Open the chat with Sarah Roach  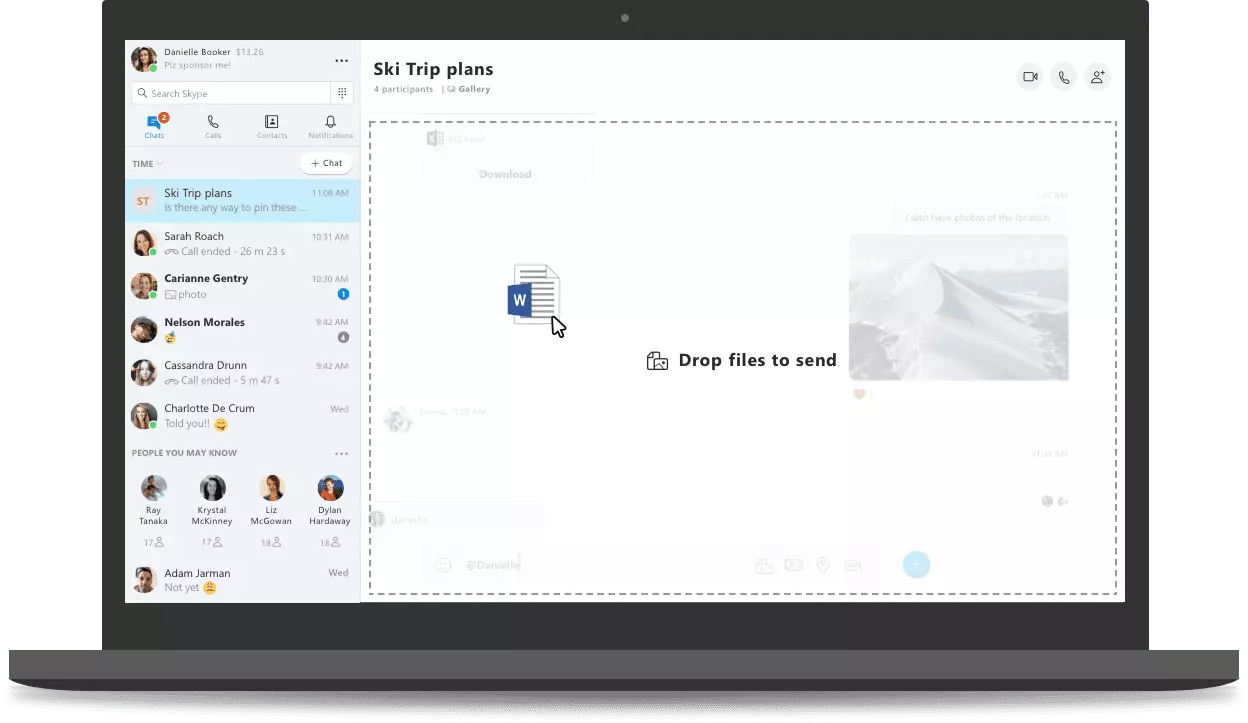click(x=242, y=243)
